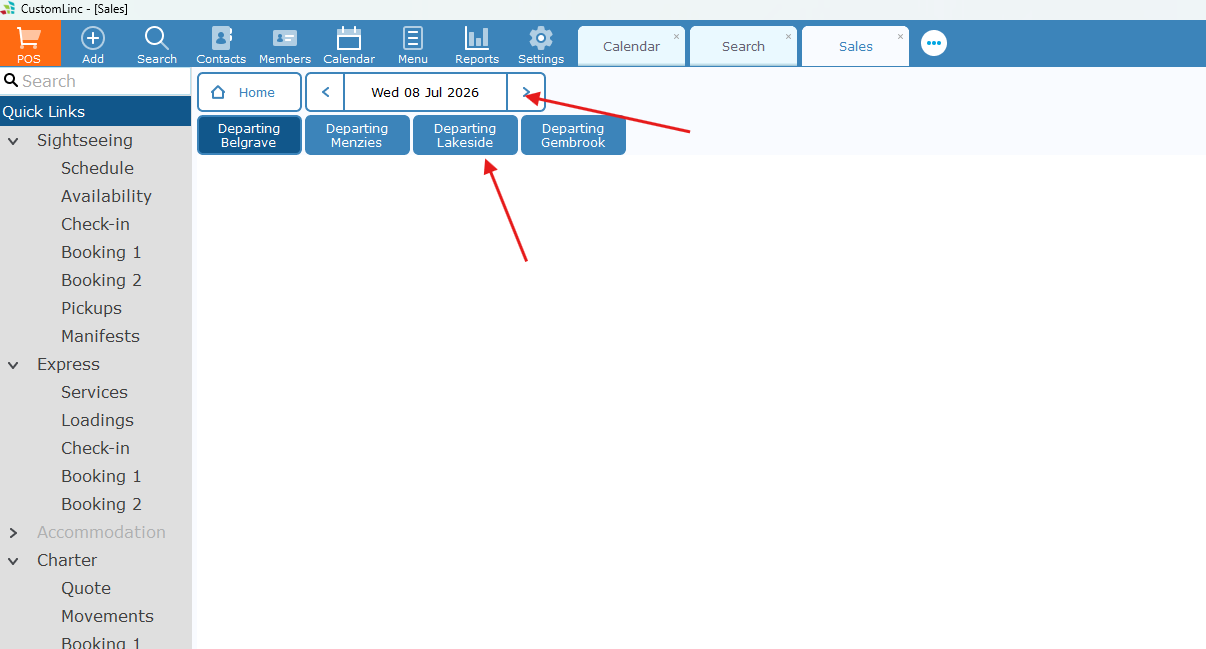Image resolution: width=1206 pixels, height=649 pixels.
Task: Open the Calendar toolbar icon
Action: tap(349, 39)
